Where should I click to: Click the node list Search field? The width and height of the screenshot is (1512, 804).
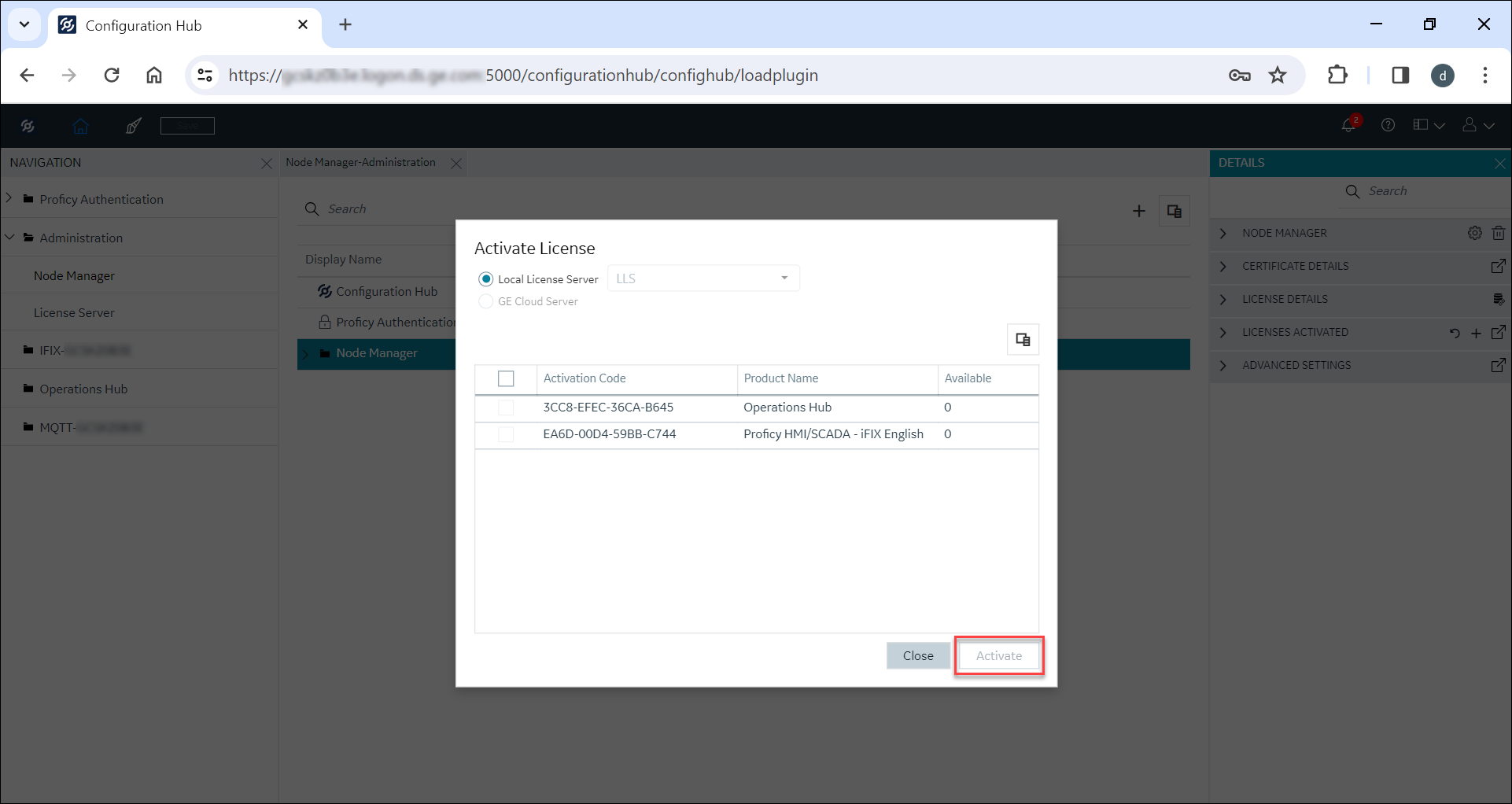point(378,208)
